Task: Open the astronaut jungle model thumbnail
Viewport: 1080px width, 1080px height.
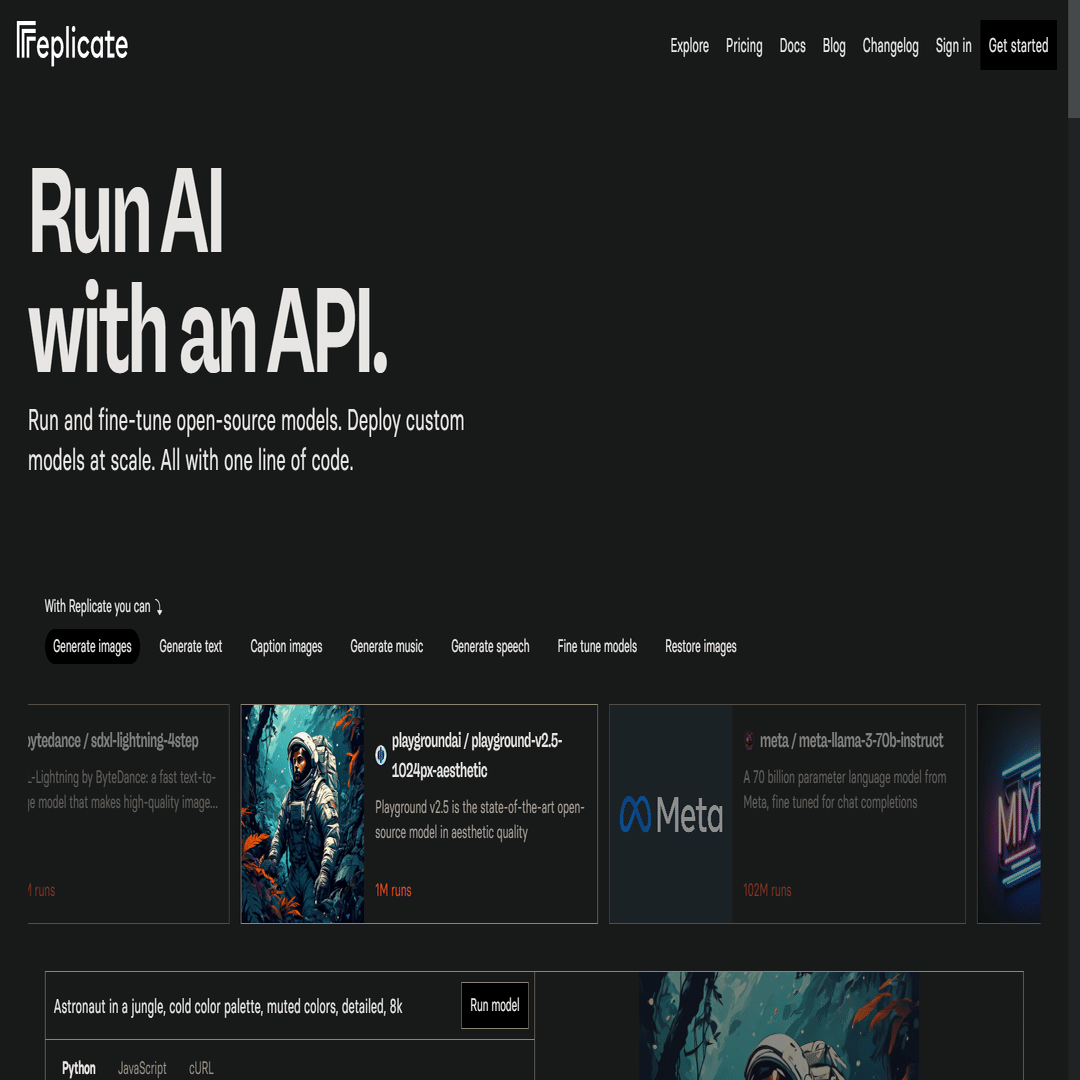Action: 302,813
